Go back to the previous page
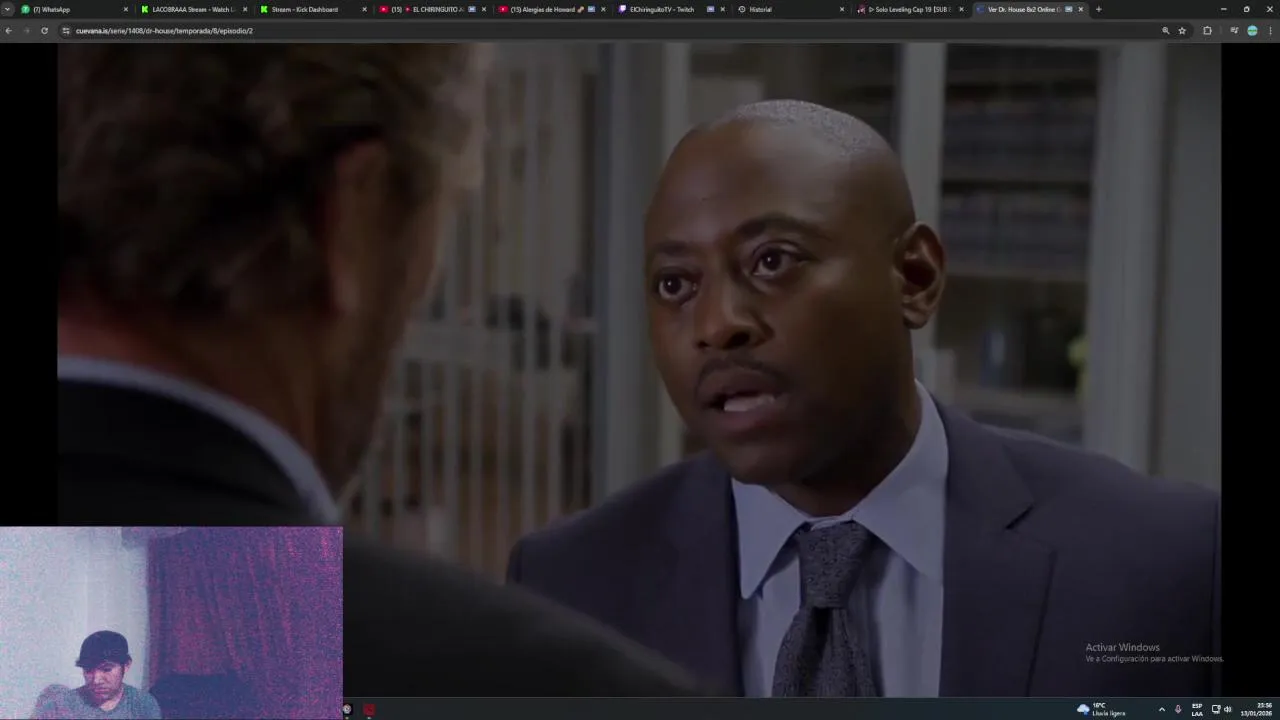1280x720 pixels. coord(8,31)
